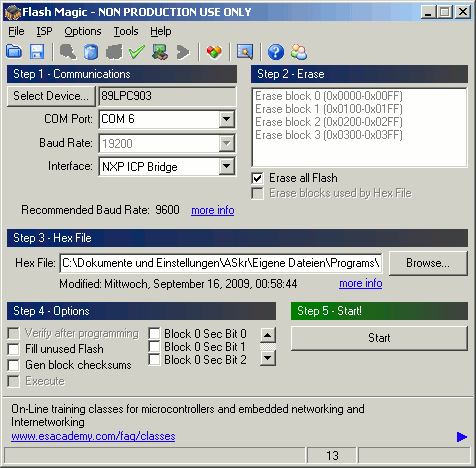476x468 pixels.
Task: Open the Tools menu
Action: click(x=126, y=31)
